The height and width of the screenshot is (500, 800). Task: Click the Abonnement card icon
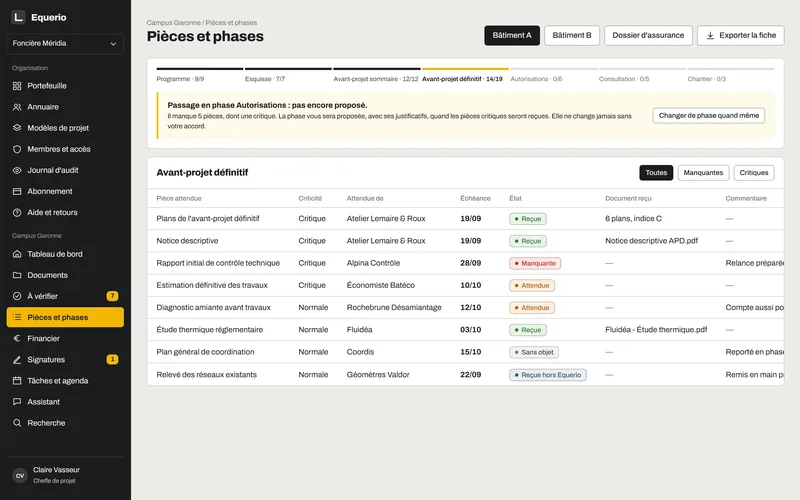(x=17, y=191)
